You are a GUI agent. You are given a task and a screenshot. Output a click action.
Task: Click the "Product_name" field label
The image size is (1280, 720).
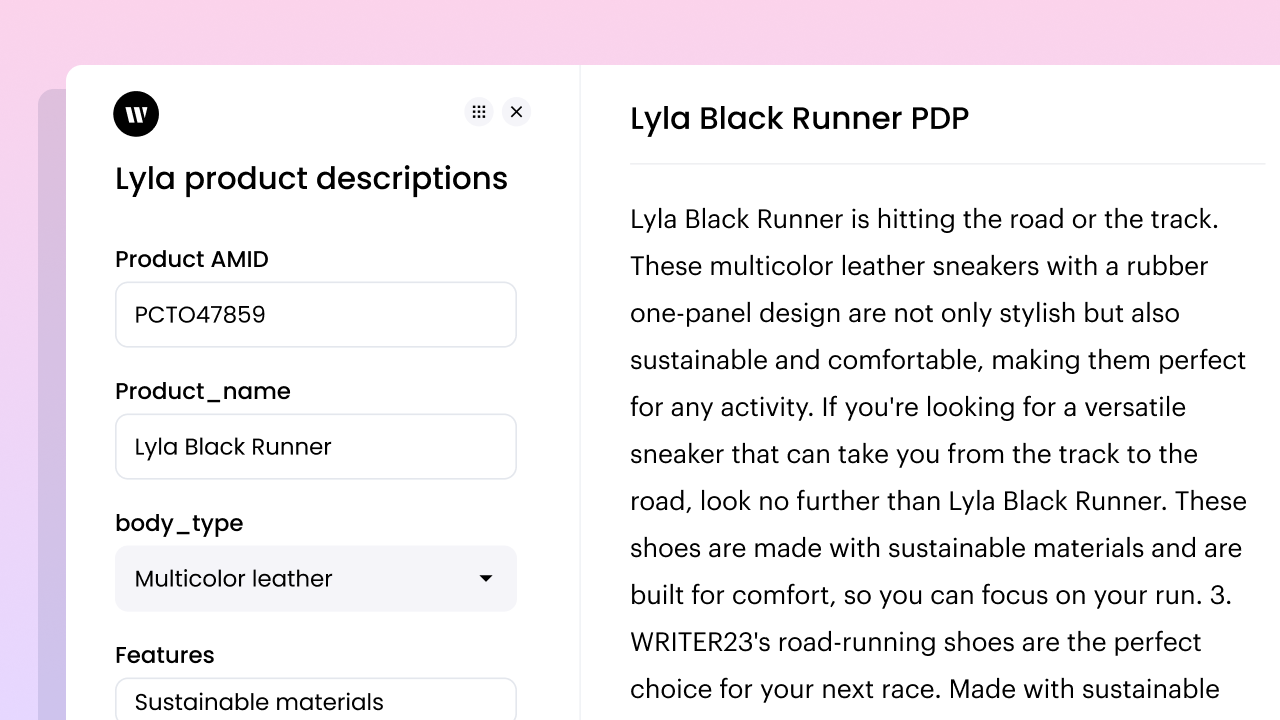[203, 391]
